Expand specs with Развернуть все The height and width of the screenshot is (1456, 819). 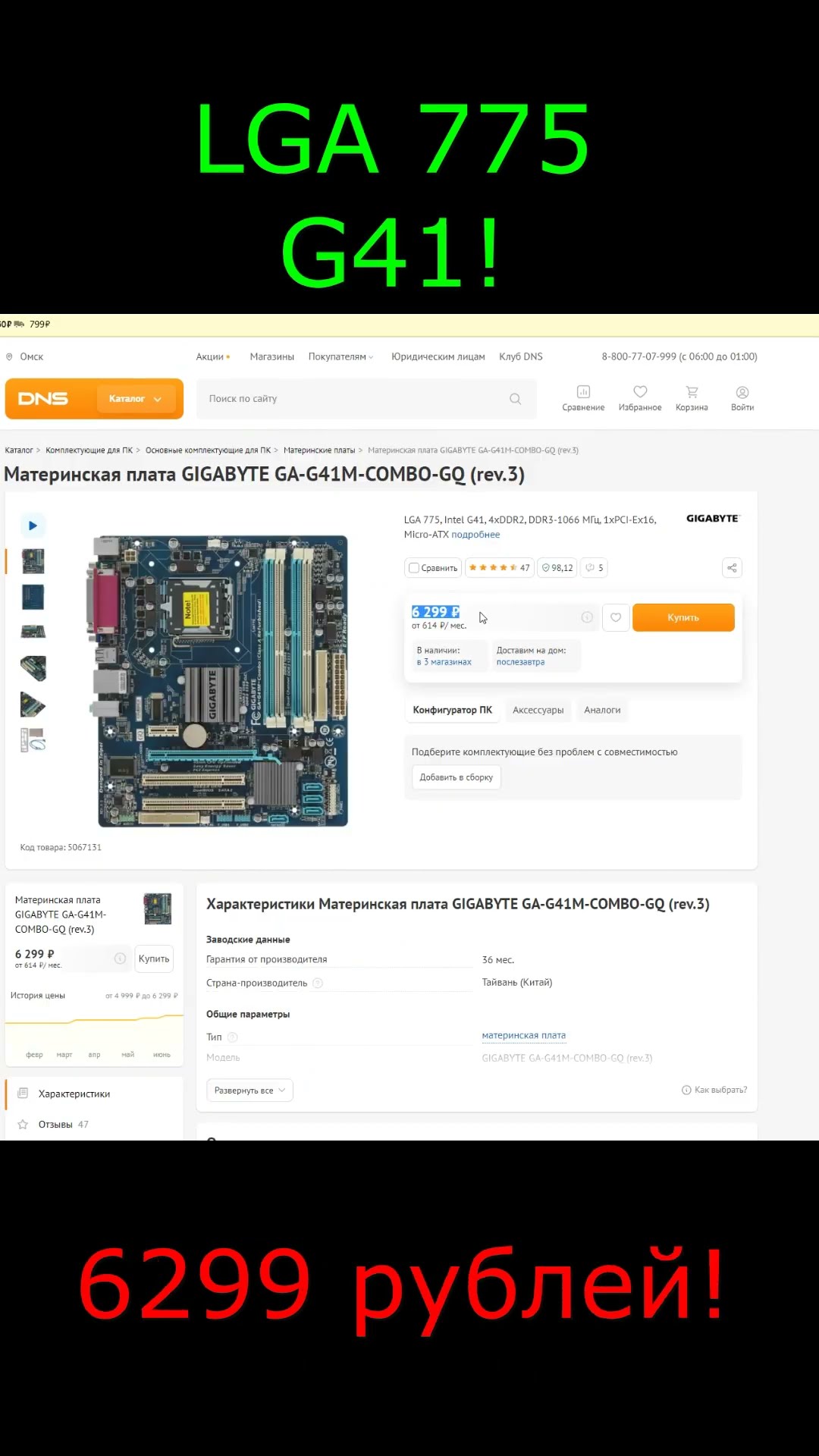(x=249, y=1090)
